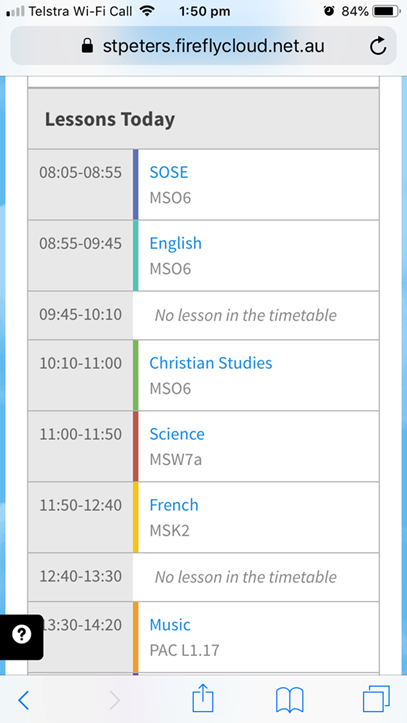Open the bookmarks book icon
The height and width of the screenshot is (723, 407).
point(289,700)
